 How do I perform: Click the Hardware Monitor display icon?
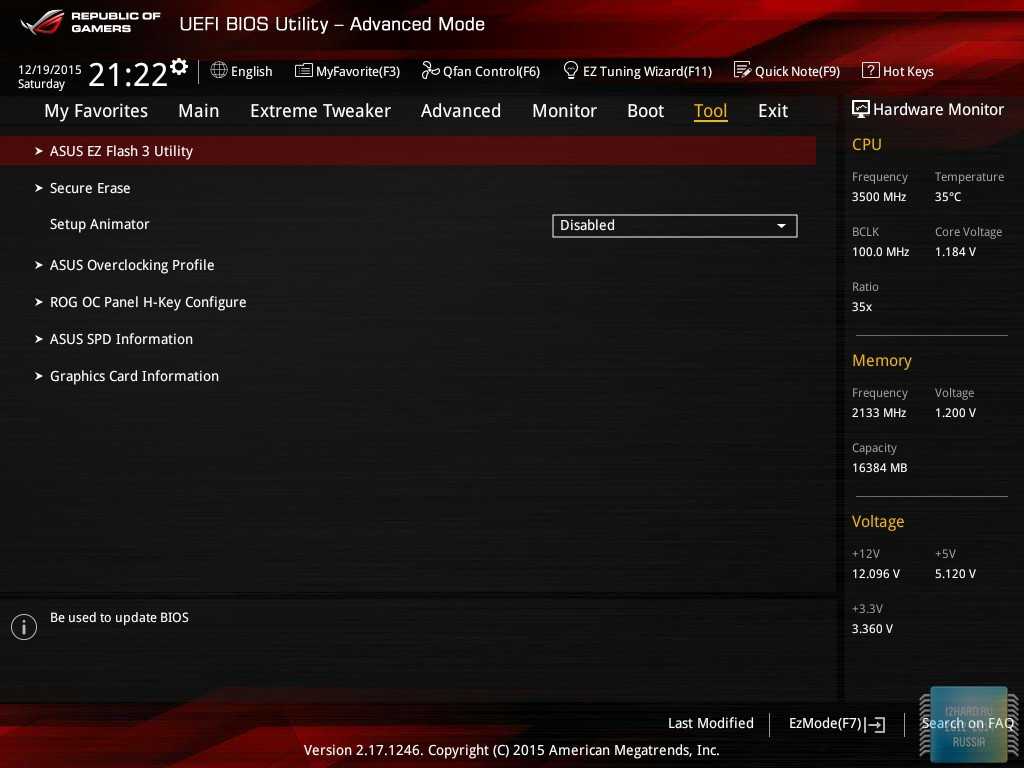pos(860,110)
